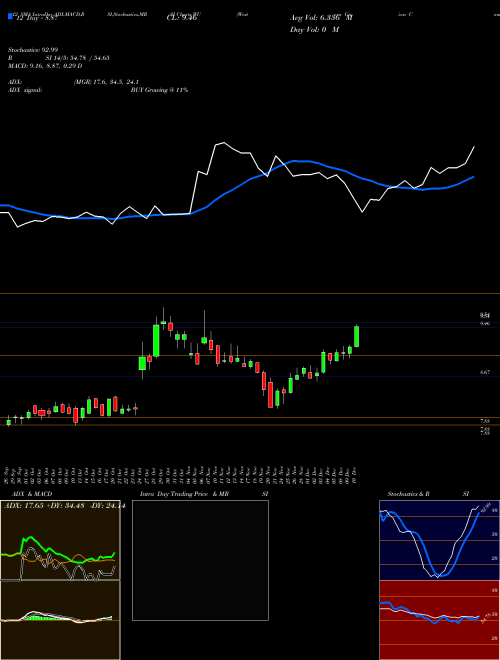Click the 9.46 price axis label
Viewport: 500px width, 660px height.
point(485,323)
